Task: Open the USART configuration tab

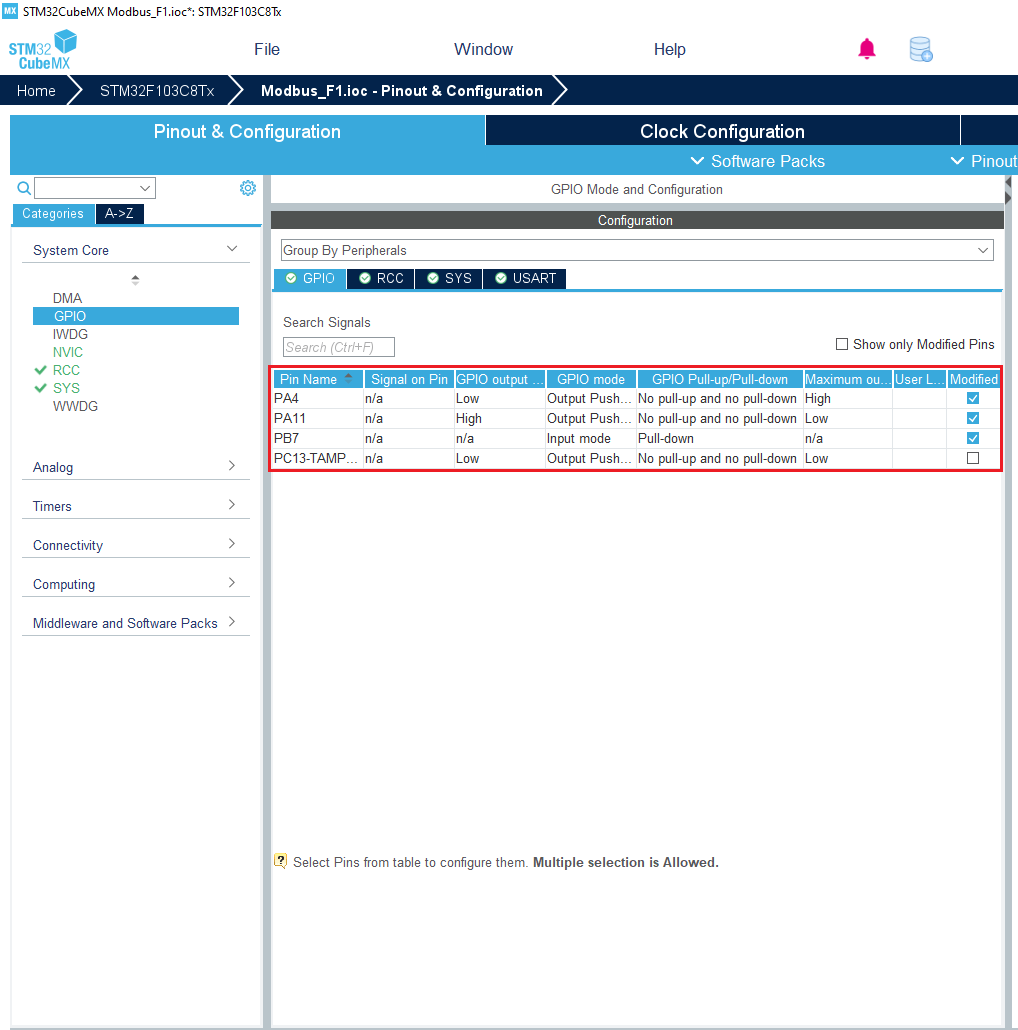Action: (525, 279)
